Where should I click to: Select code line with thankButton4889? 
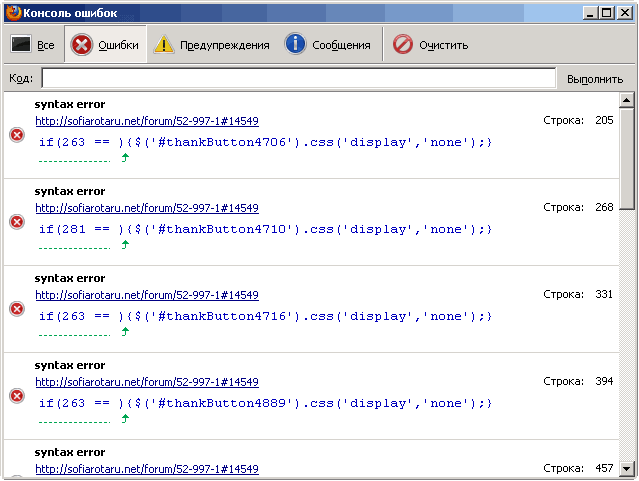coord(265,404)
